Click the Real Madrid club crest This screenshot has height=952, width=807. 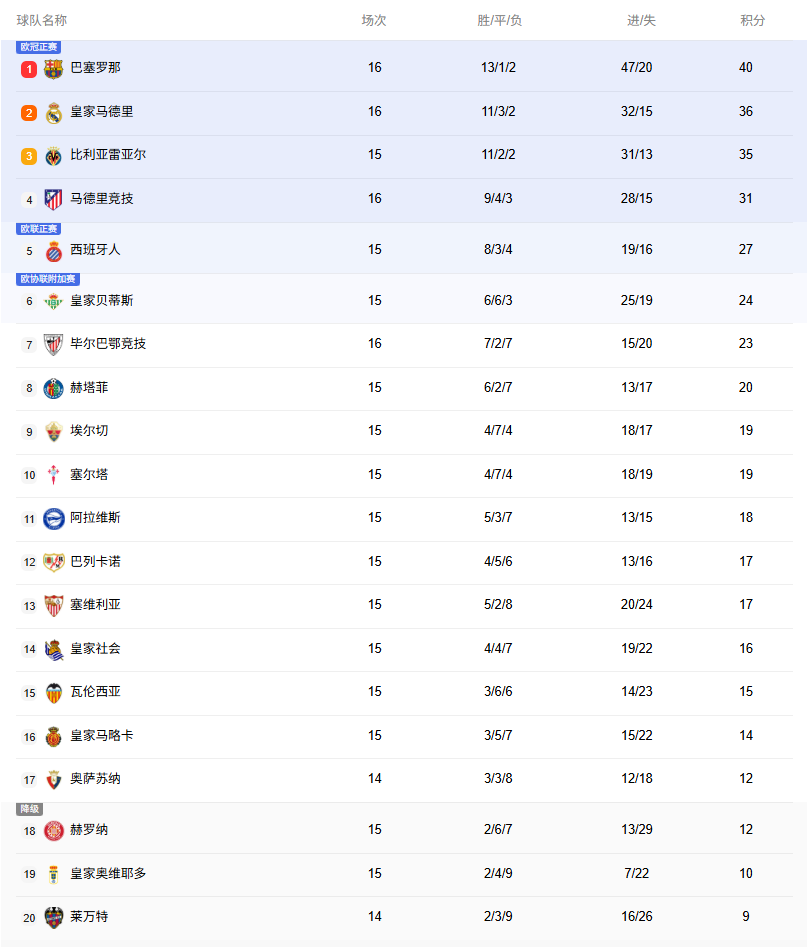(x=54, y=113)
